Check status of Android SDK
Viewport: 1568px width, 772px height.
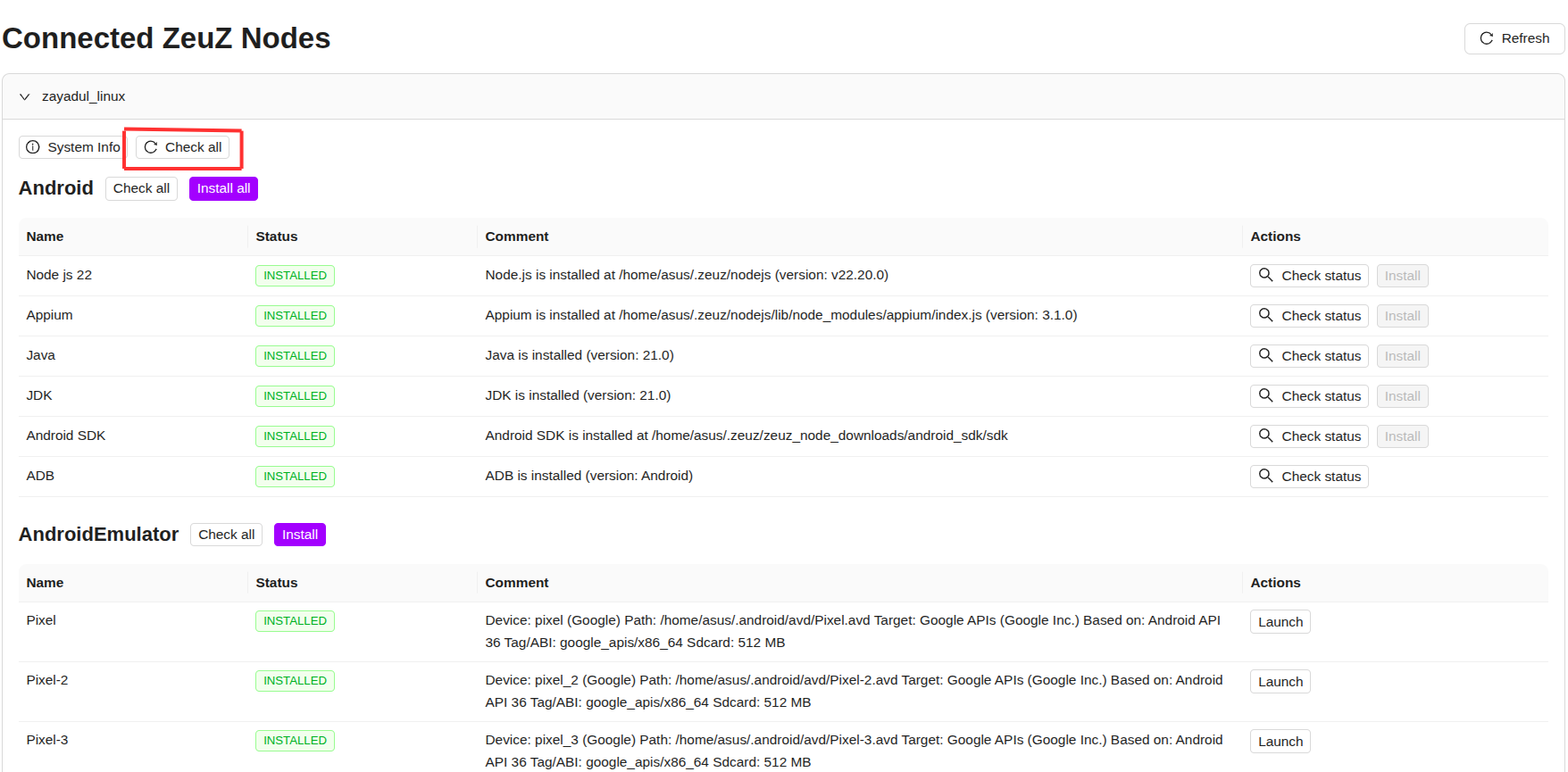[1309, 436]
